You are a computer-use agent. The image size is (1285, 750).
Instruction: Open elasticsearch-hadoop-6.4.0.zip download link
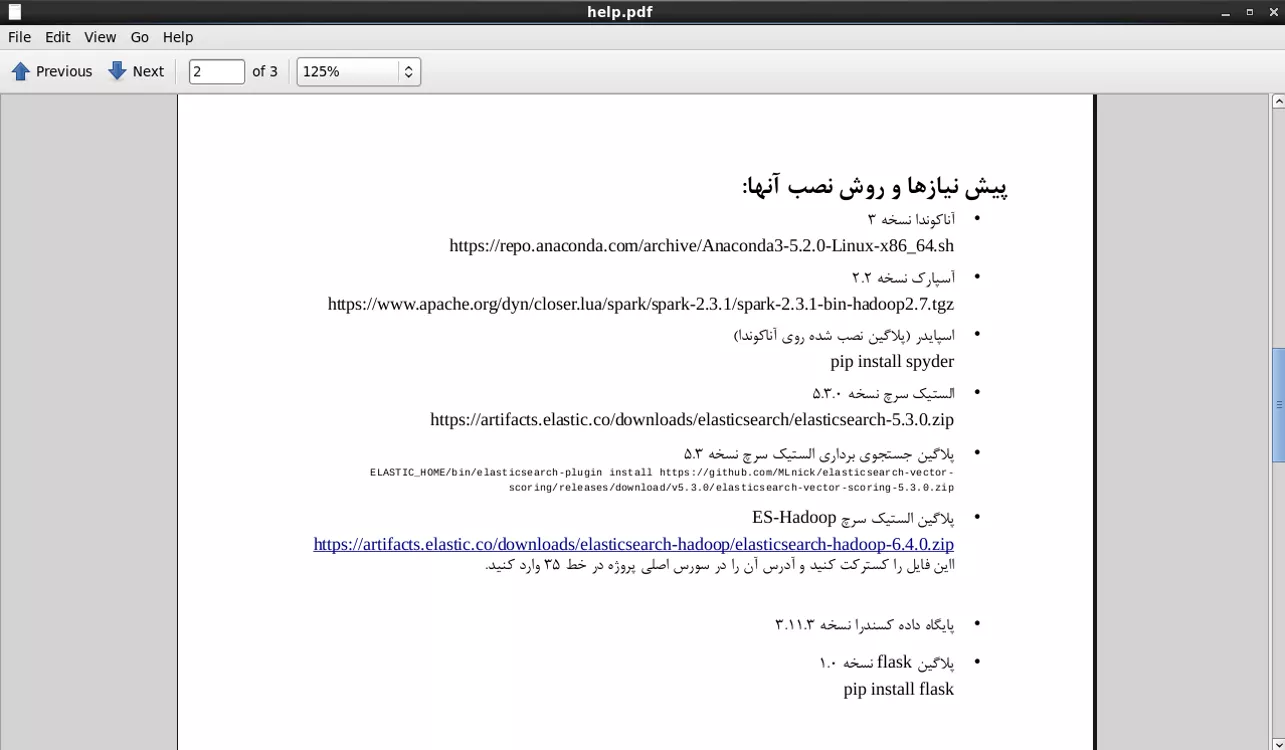pyautogui.click(x=633, y=544)
